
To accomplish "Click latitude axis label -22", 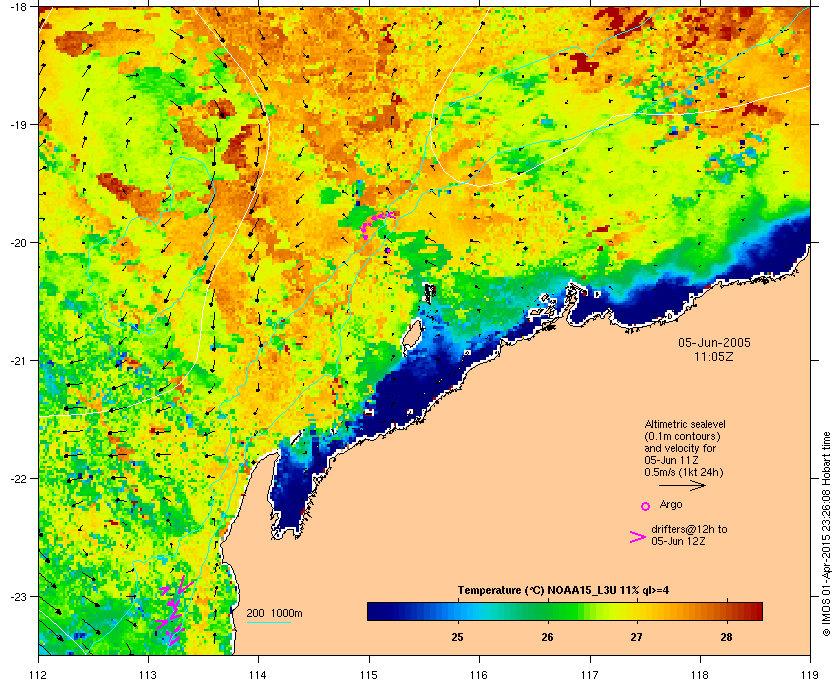I will (x=19, y=478).
